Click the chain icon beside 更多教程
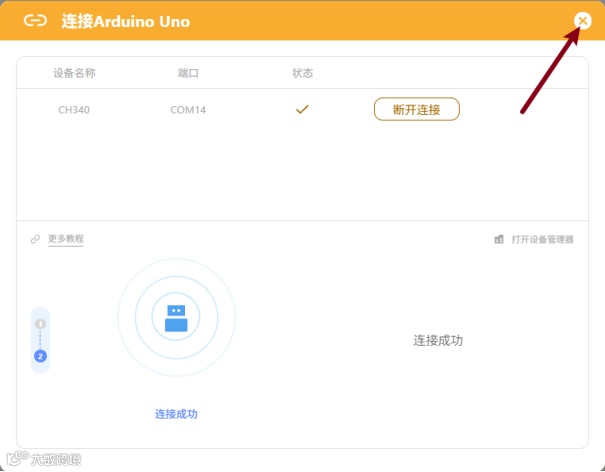The width and height of the screenshot is (605, 472). (35, 239)
